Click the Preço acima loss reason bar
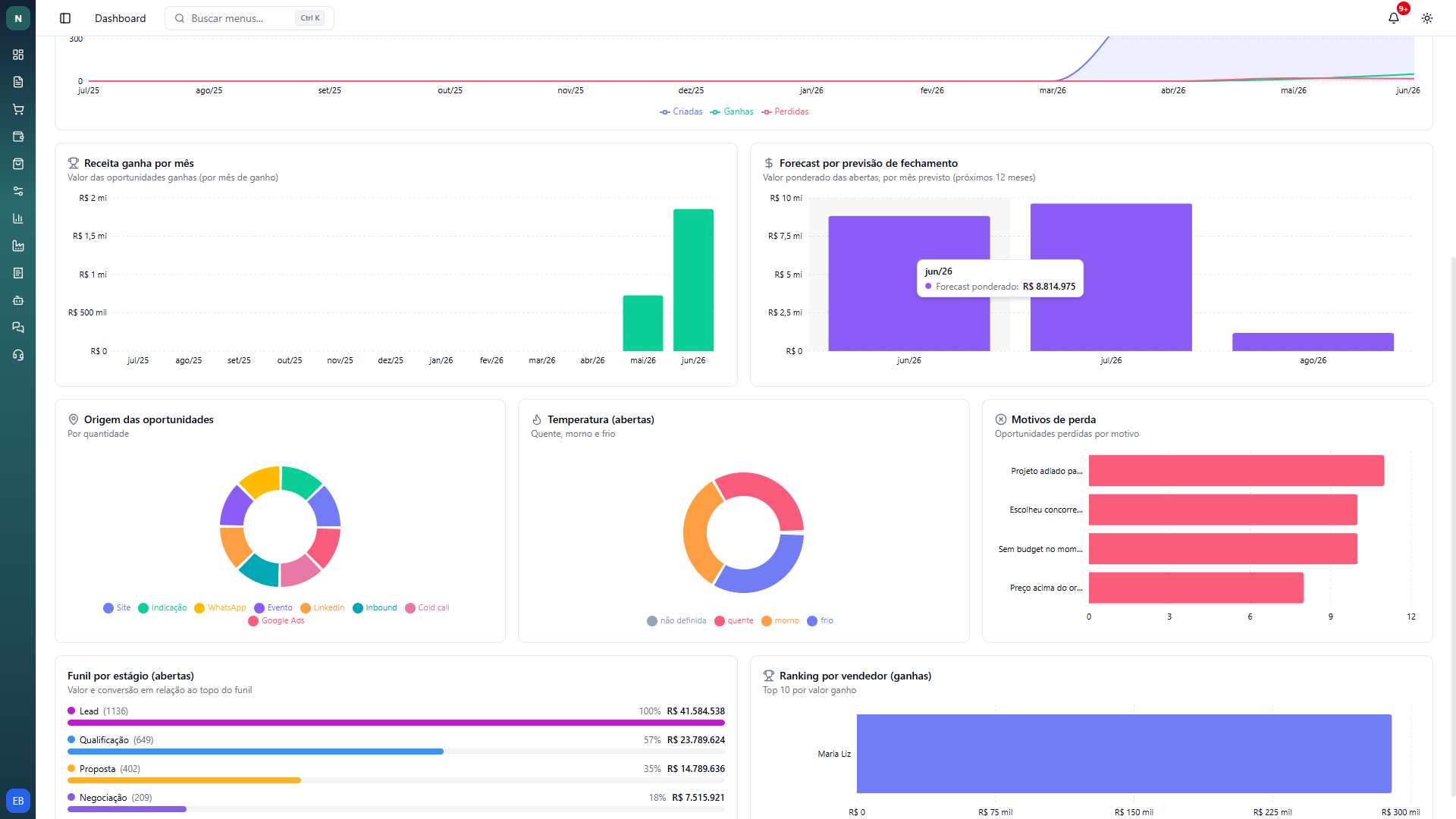This screenshot has width=1456, height=819. tap(1196, 588)
